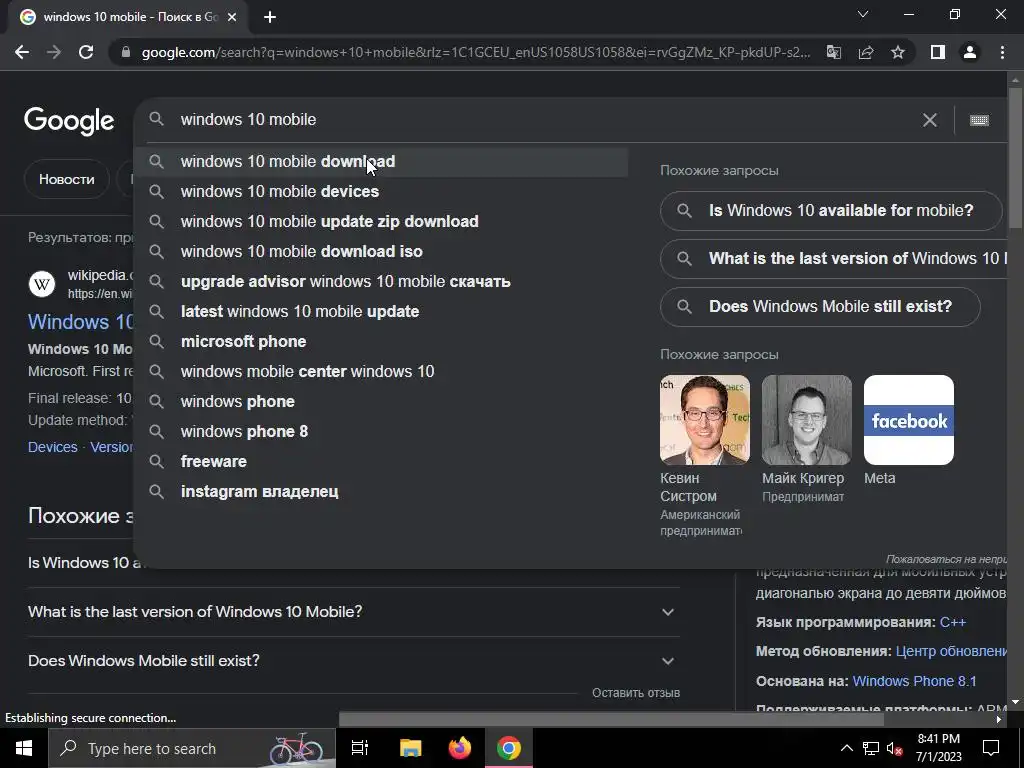Open the Chrome side panel icon

pos(938,52)
